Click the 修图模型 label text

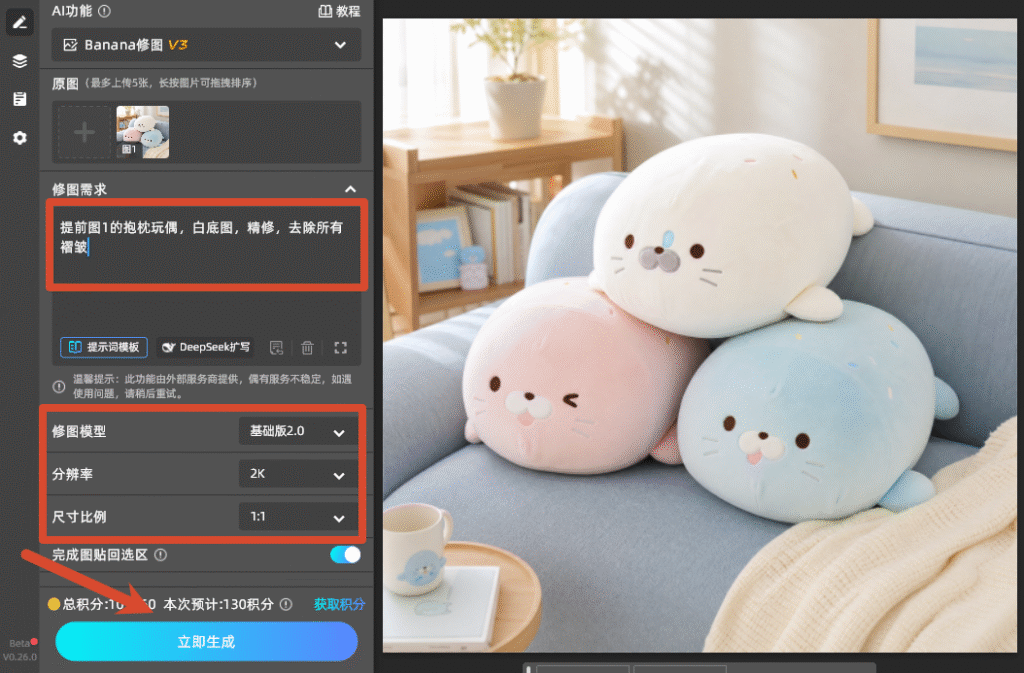coord(79,431)
